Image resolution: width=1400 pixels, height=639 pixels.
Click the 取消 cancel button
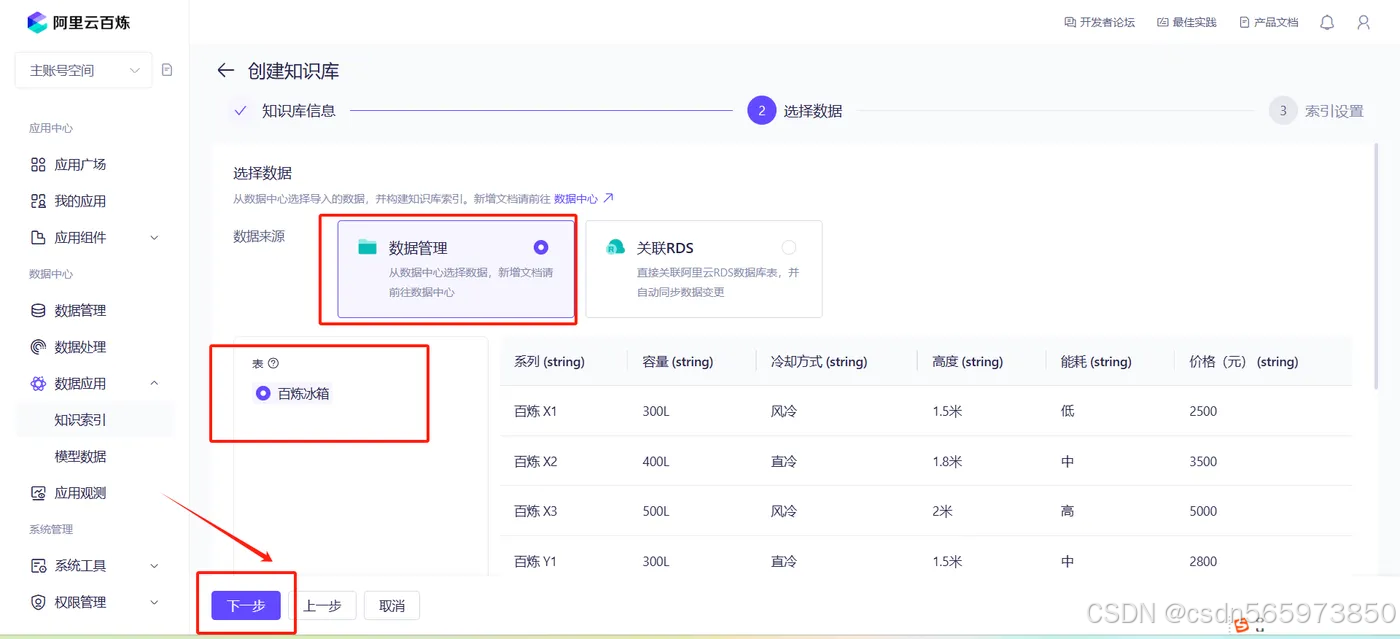[x=392, y=605]
